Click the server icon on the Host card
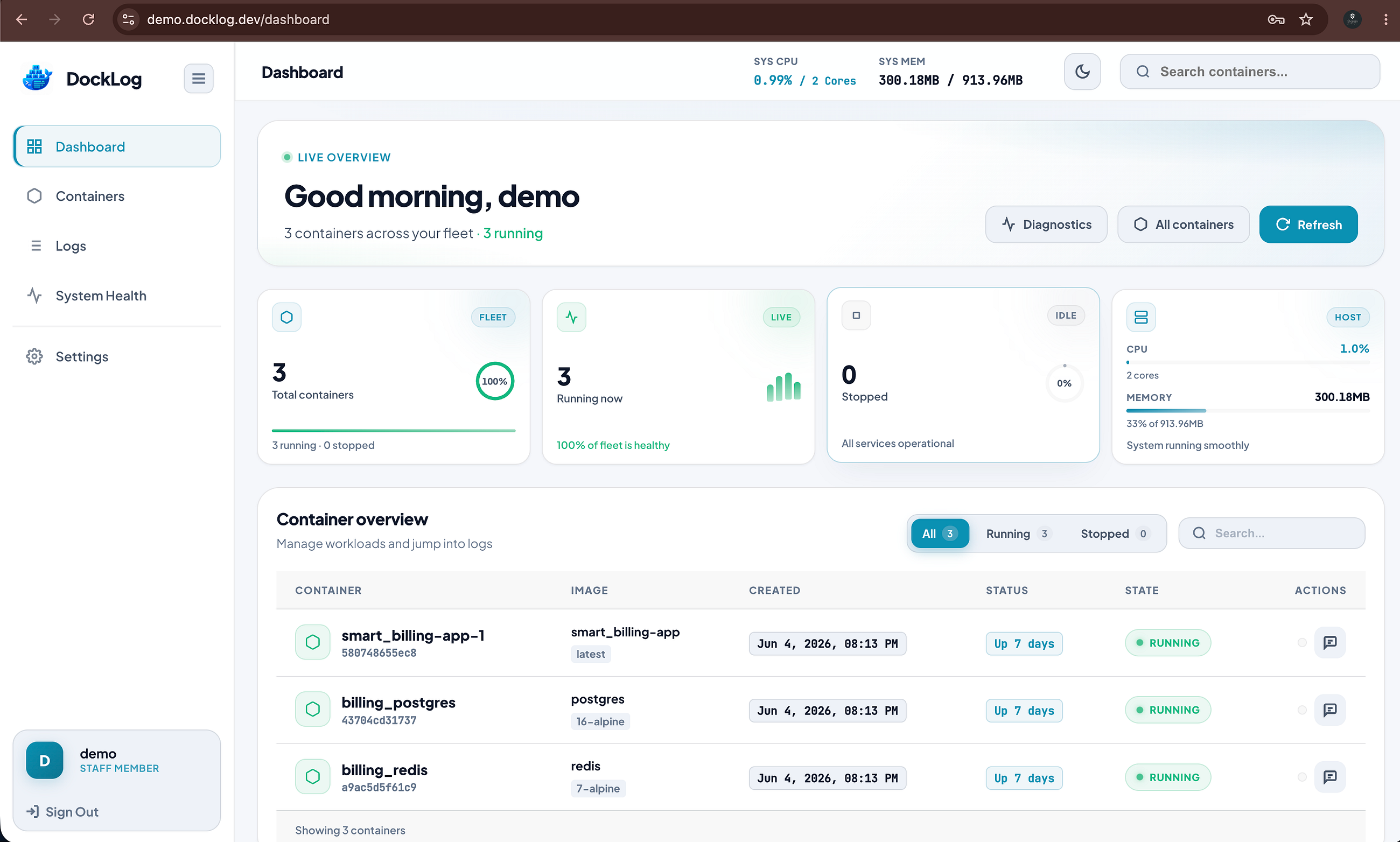 [x=1140, y=317]
